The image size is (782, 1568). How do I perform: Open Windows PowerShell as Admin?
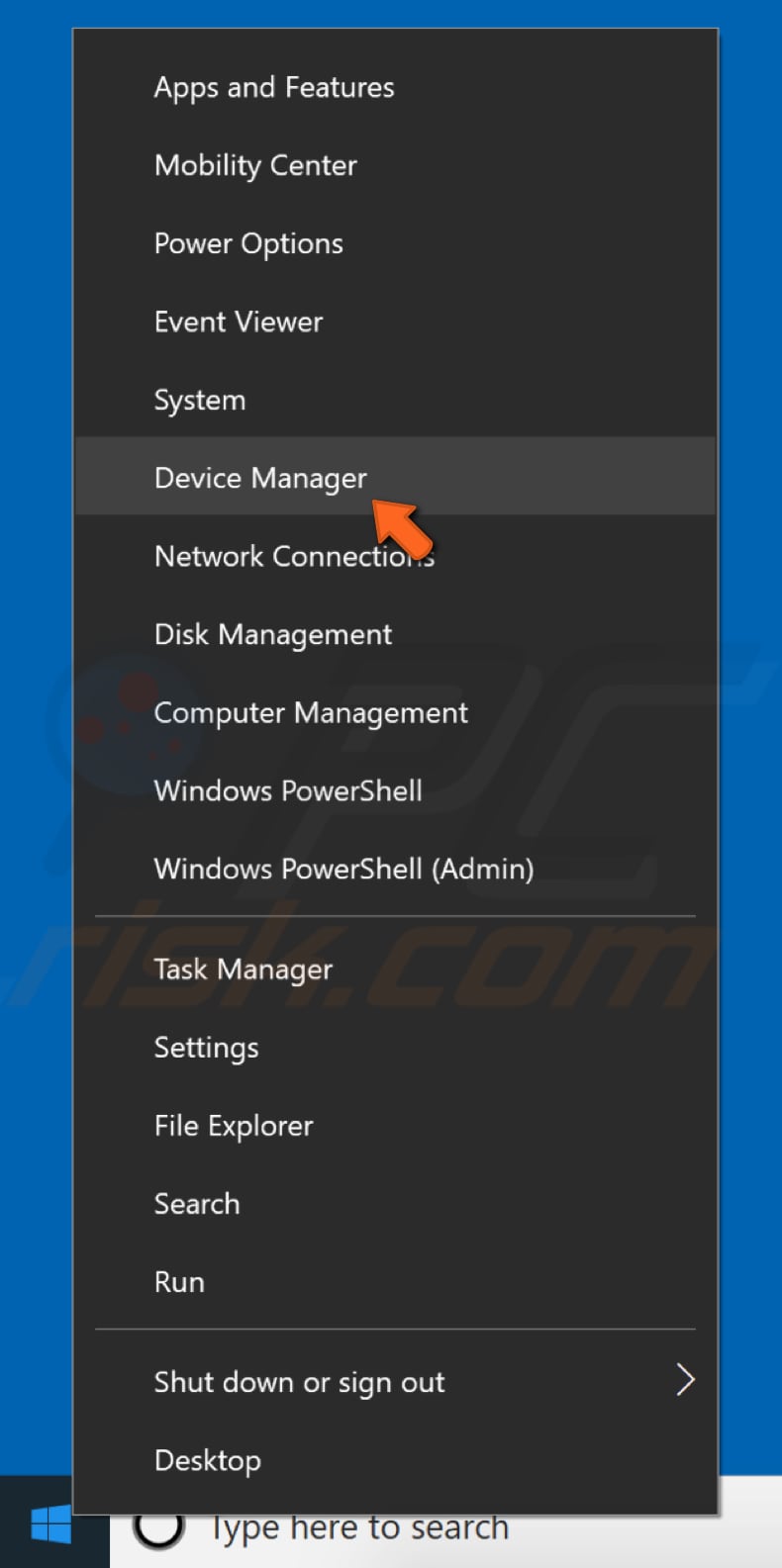[x=343, y=869]
